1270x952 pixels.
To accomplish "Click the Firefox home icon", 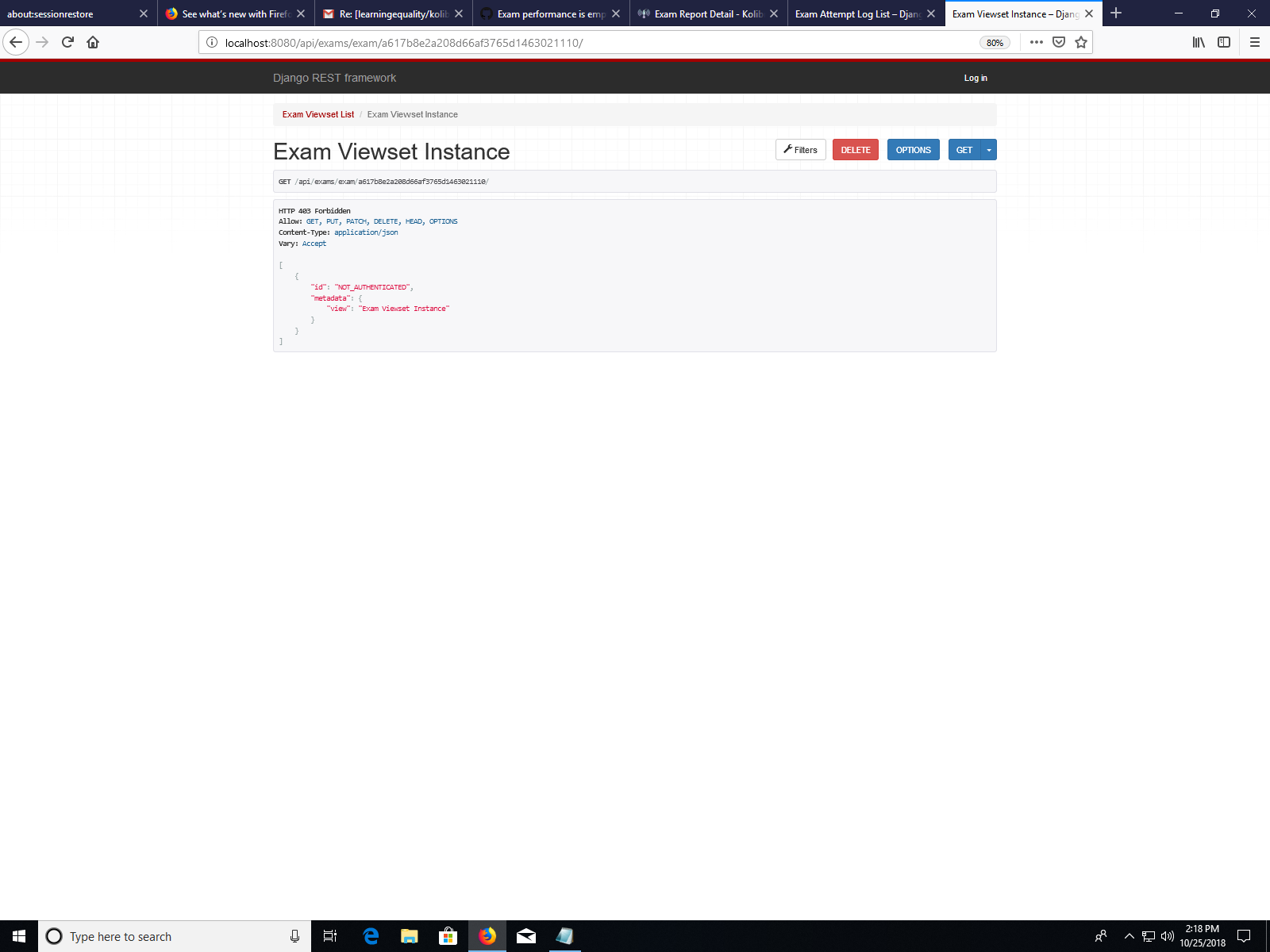I will (x=93, y=42).
